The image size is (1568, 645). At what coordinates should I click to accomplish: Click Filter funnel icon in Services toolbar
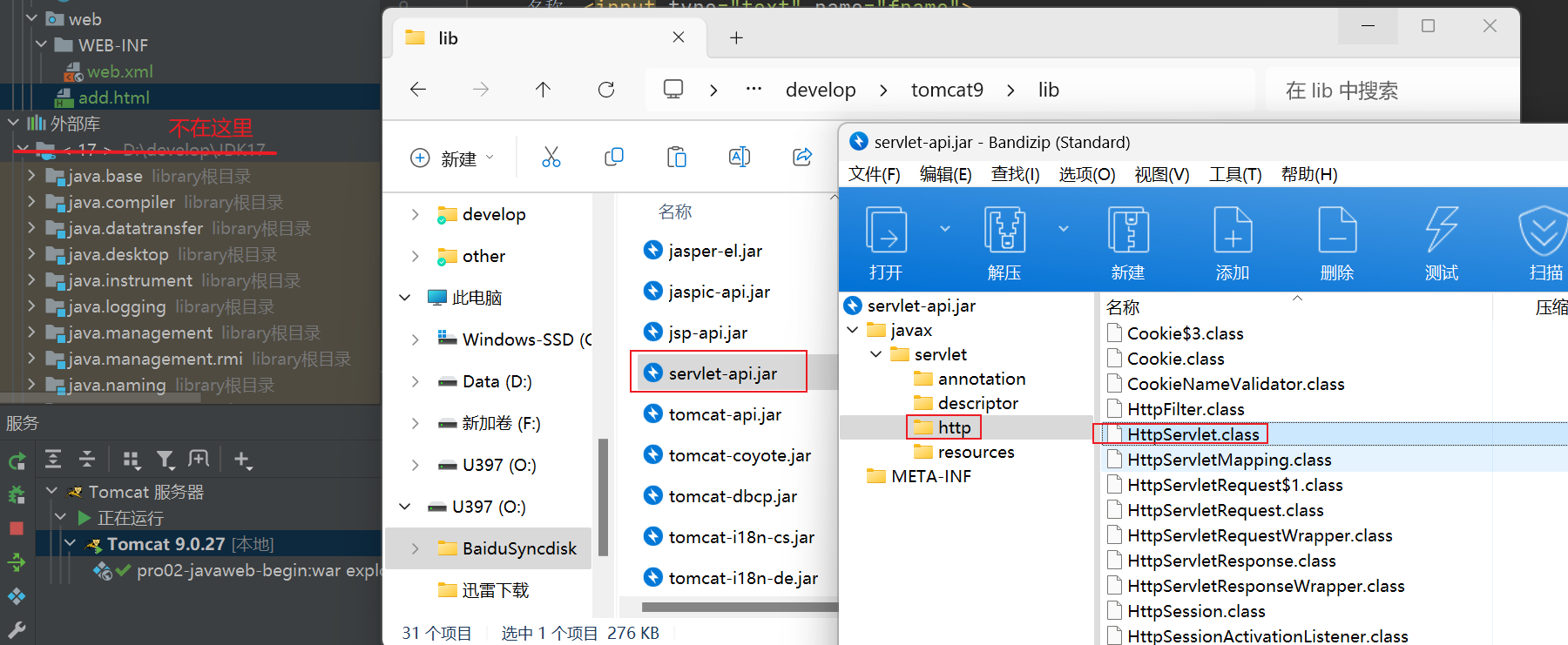tap(166, 460)
